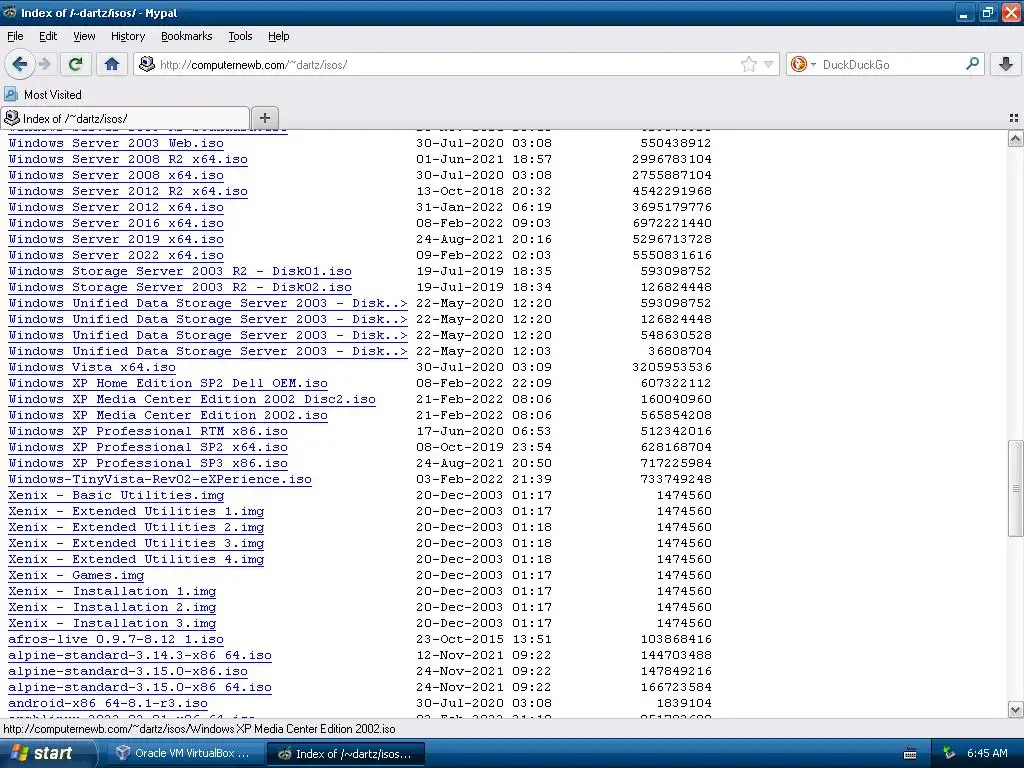Click the keyboard icon in system tray
Image resolution: width=1024 pixels, height=768 pixels.
910,754
